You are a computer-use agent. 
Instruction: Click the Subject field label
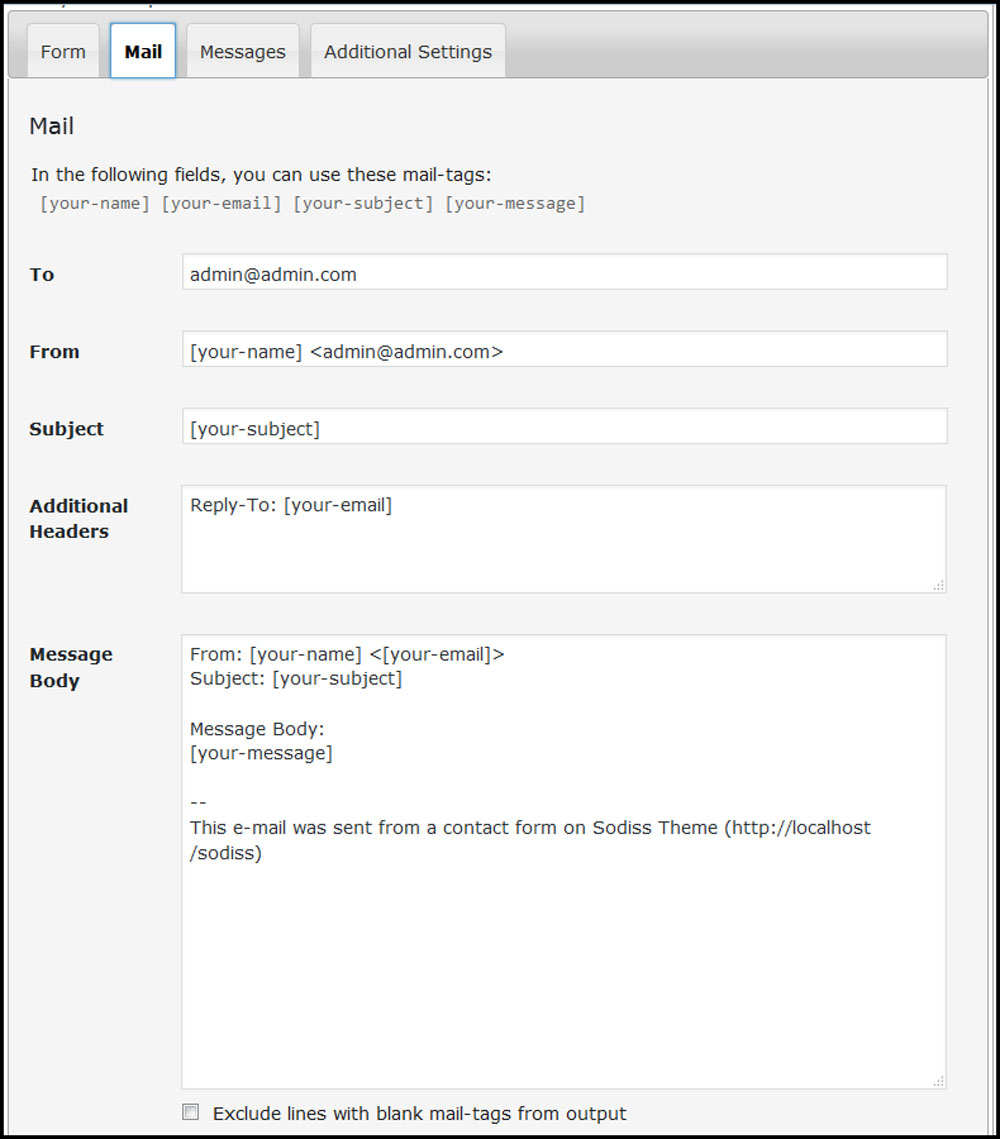tap(66, 429)
